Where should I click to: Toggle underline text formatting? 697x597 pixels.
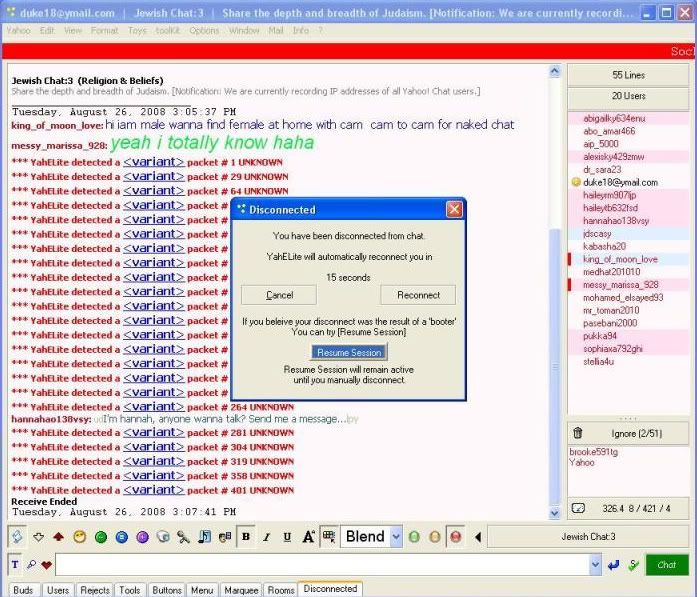click(287, 537)
